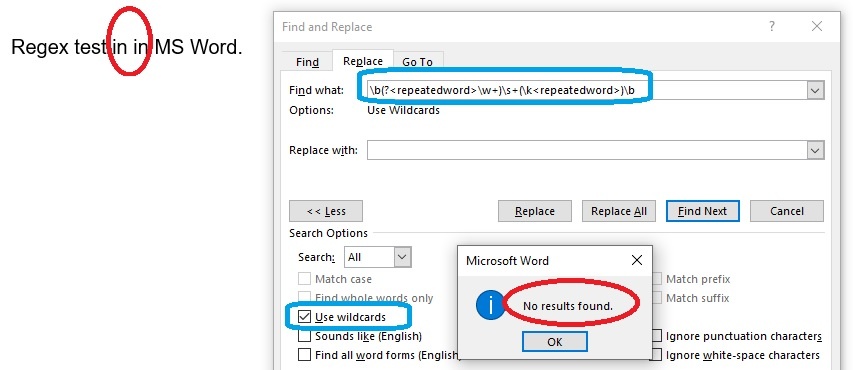Toggle the Match case checkbox
This screenshot has width=853, height=370.
pyautogui.click(x=304, y=279)
